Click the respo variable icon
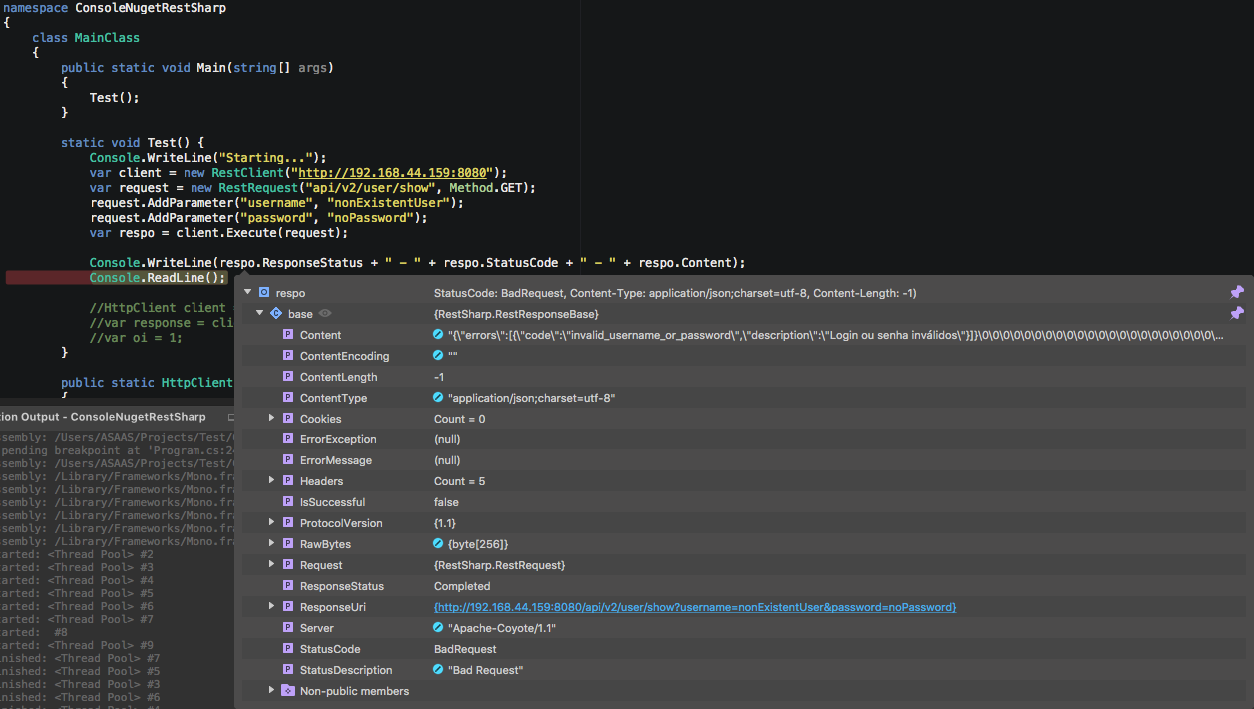Screen dimensions: 1254x709 pyautogui.click(x=264, y=293)
